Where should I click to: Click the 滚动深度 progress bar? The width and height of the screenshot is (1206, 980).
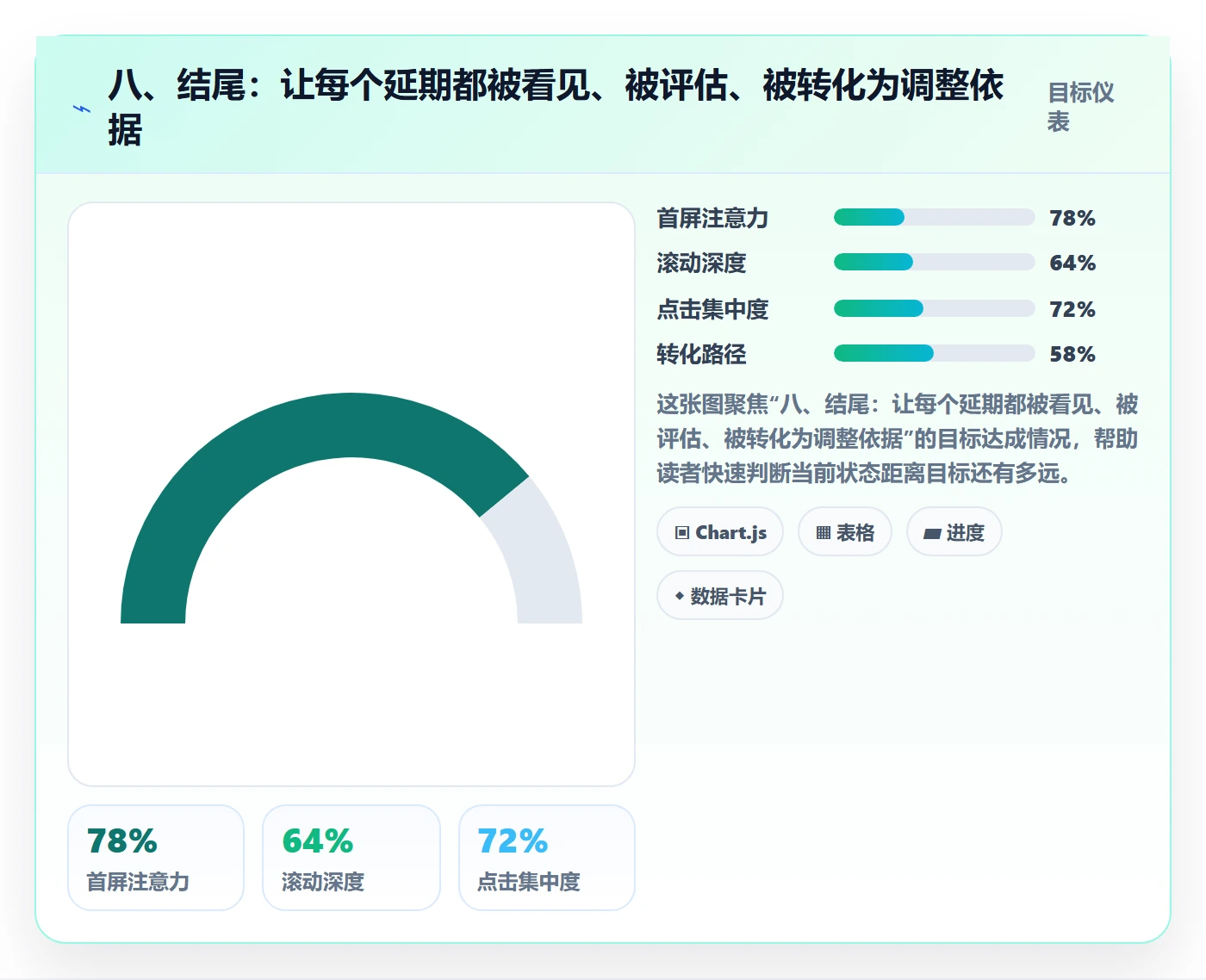click(934, 262)
